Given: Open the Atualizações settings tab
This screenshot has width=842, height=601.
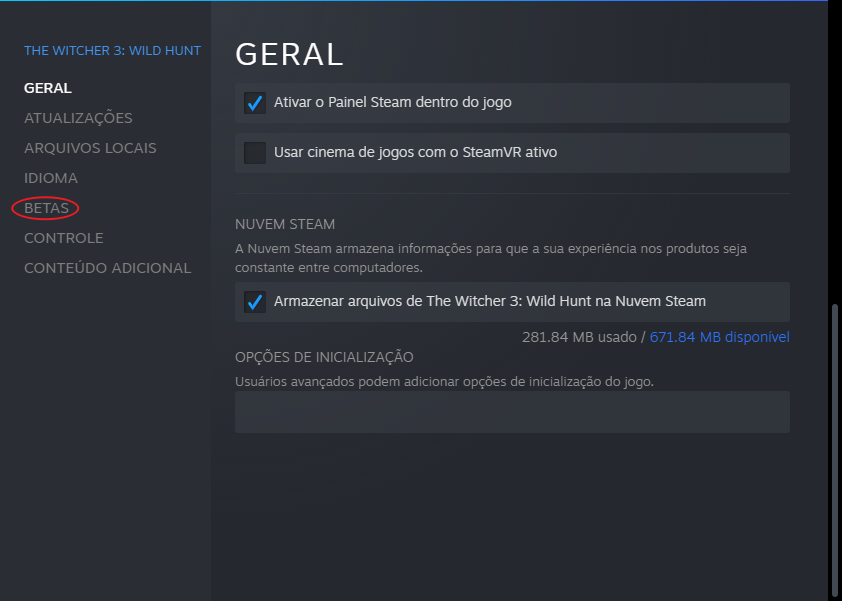Looking at the screenshot, I should [78, 118].
